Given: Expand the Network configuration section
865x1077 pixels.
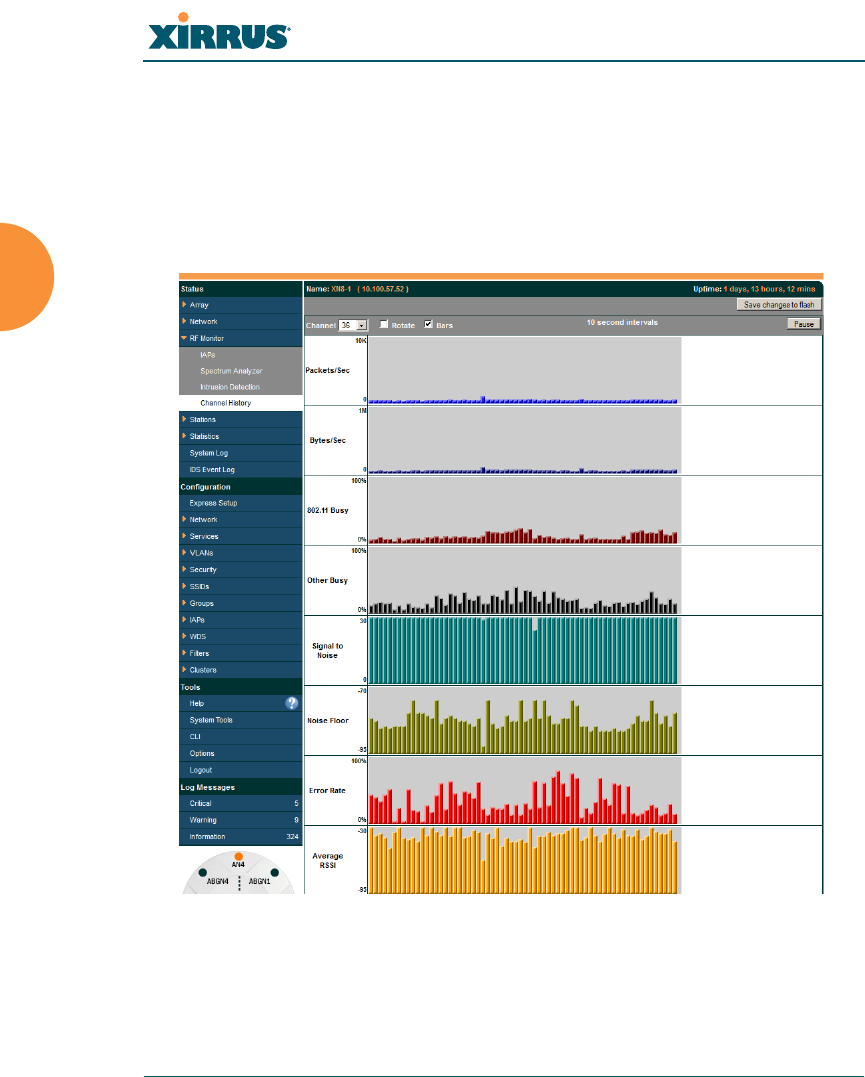Looking at the screenshot, I should coord(240,520).
